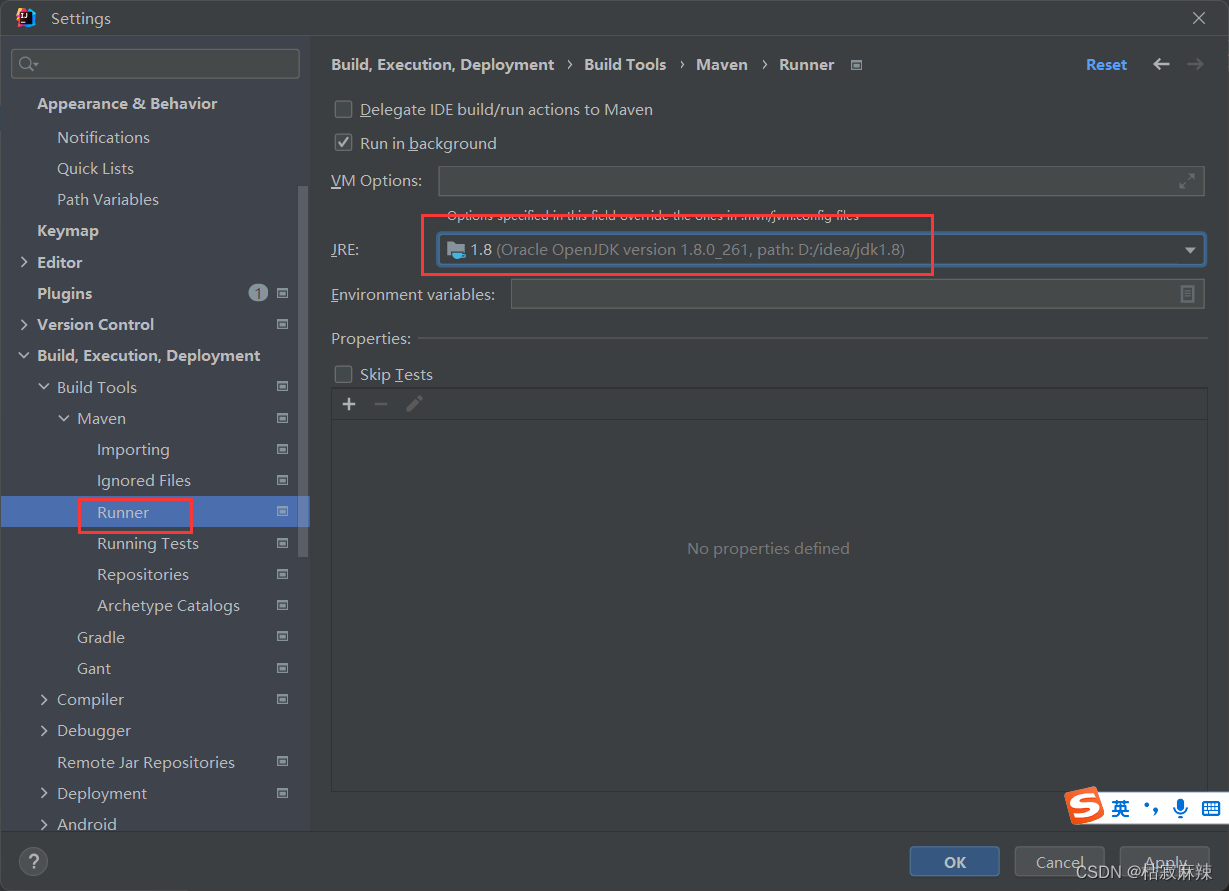Click the project-level icon next to Plugins
The image size is (1229, 891).
[x=283, y=293]
